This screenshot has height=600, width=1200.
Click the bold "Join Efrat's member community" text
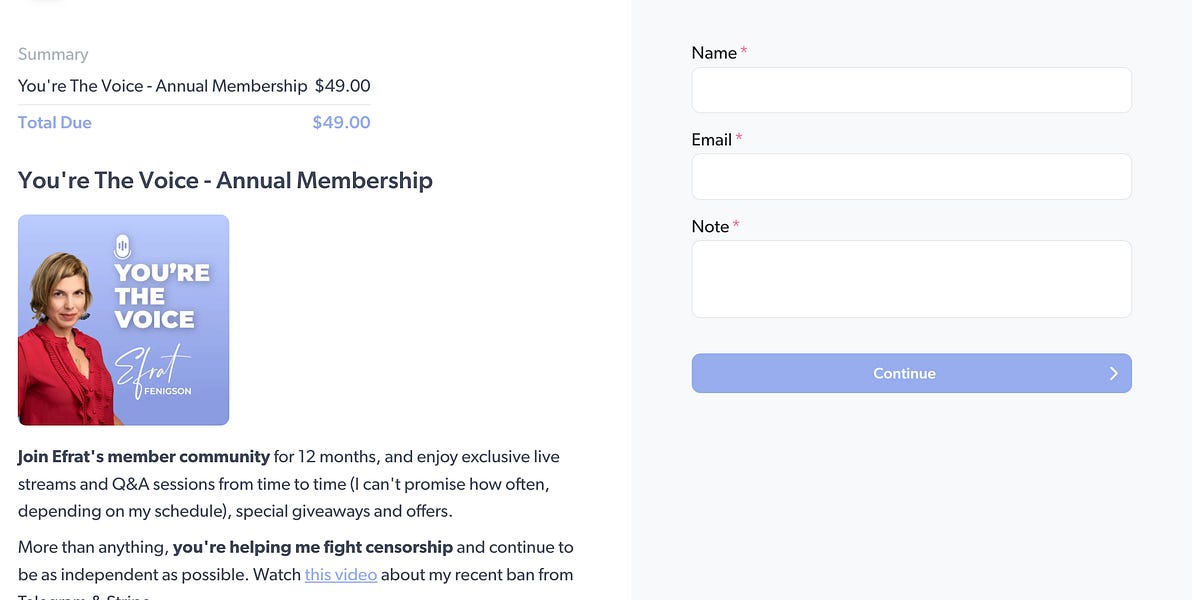[144, 457]
